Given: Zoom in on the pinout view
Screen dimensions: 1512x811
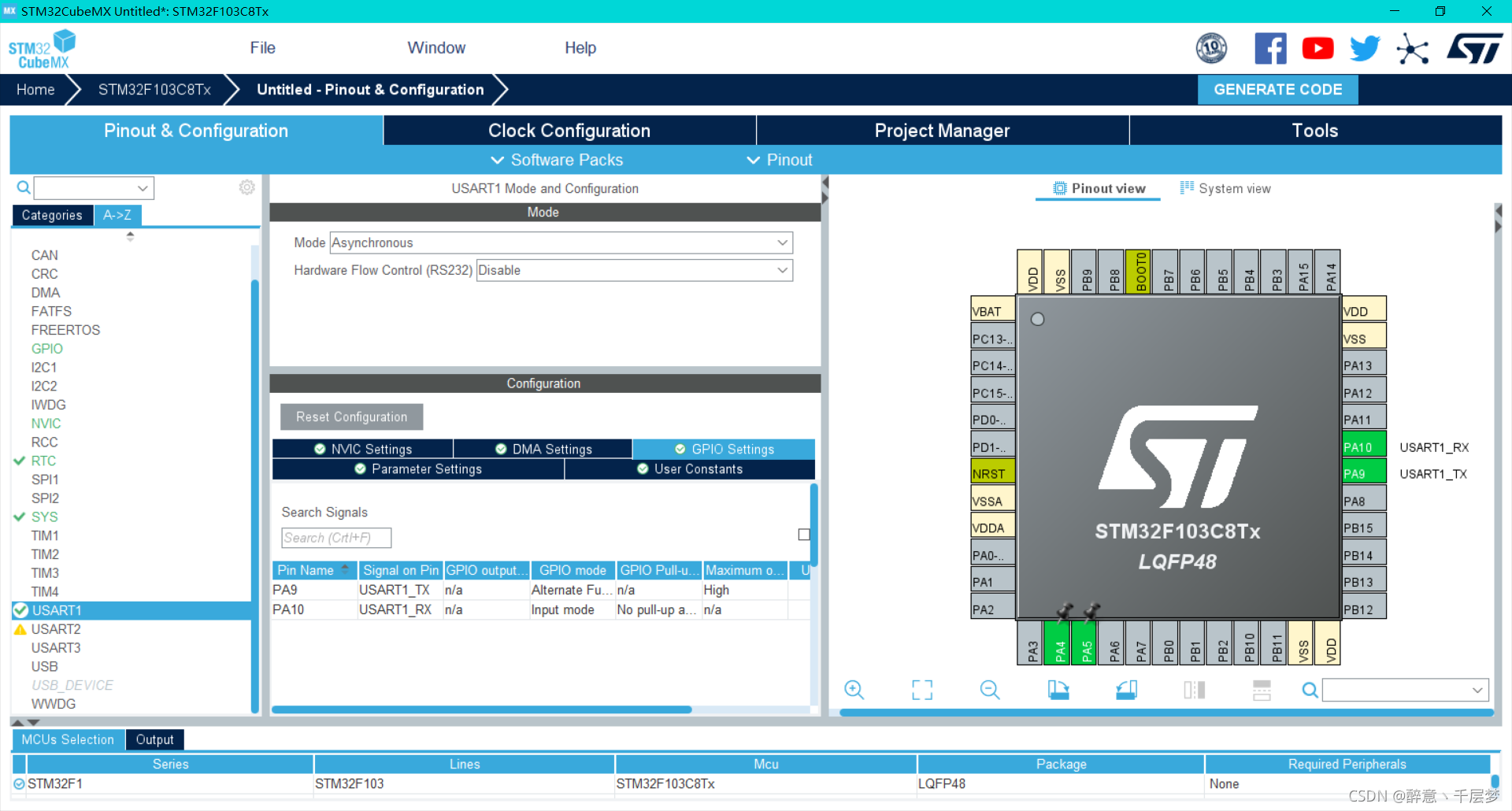Looking at the screenshot, I should pos(854,691).
